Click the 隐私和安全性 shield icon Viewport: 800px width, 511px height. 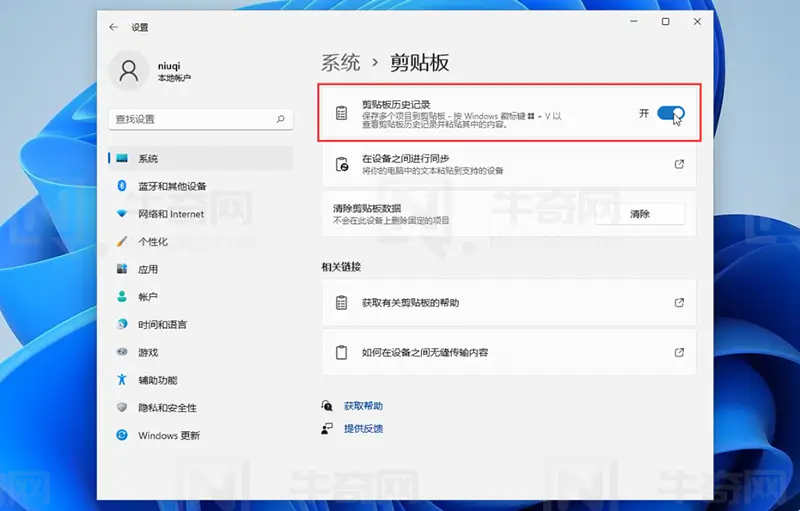point(122,407)
